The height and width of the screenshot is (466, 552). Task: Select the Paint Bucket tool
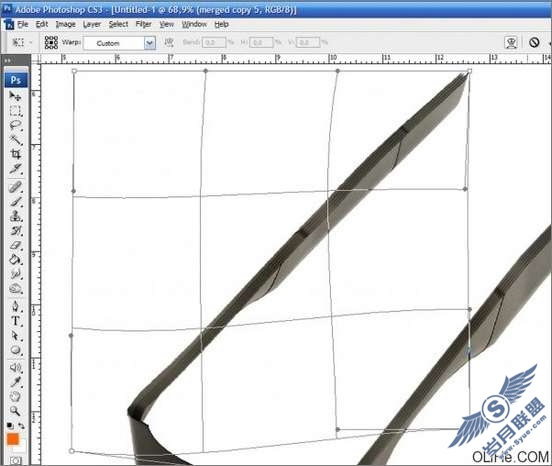click(x=15, y=260)
